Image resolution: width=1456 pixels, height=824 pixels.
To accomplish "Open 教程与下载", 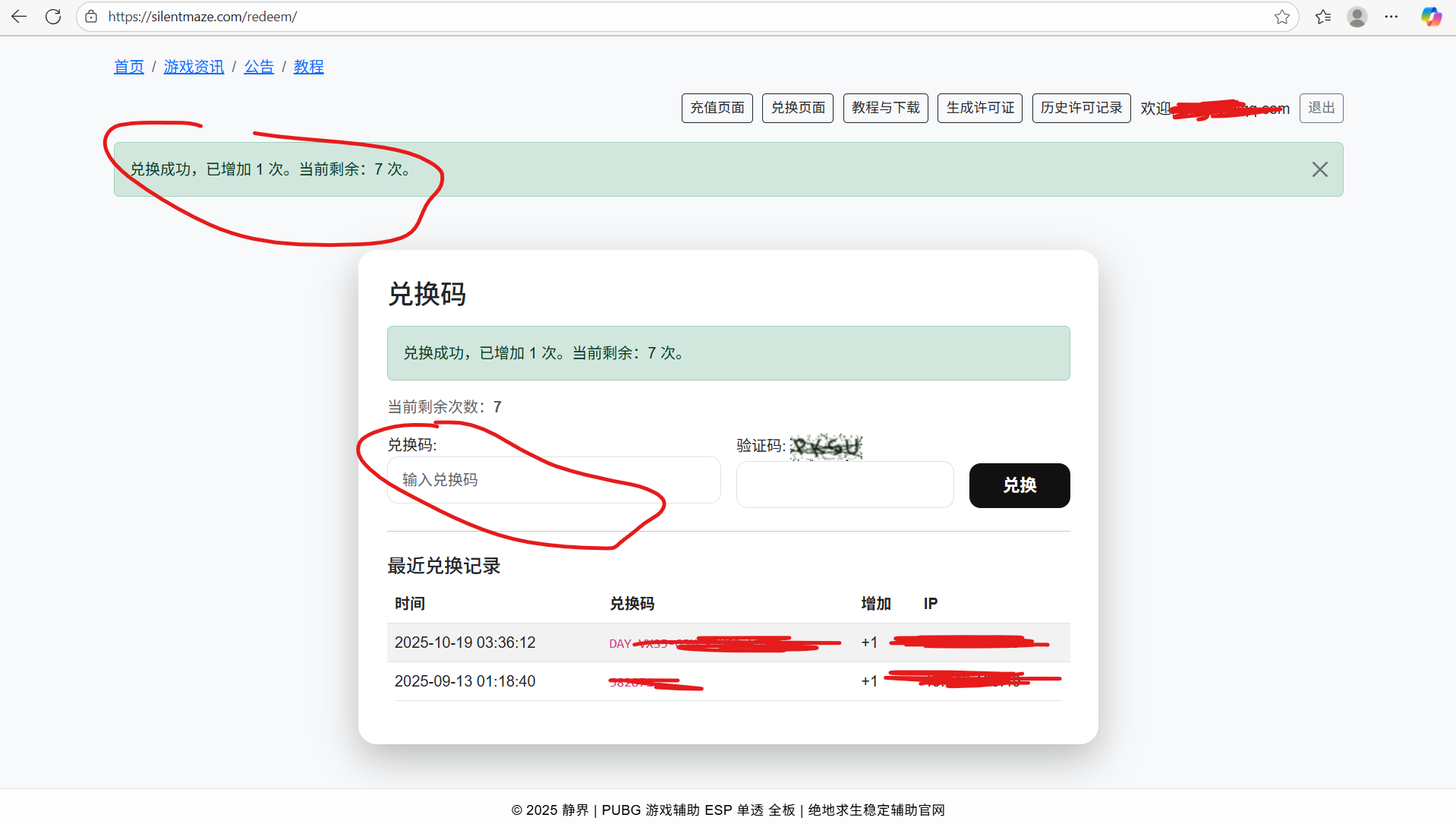I will point(885,108).
